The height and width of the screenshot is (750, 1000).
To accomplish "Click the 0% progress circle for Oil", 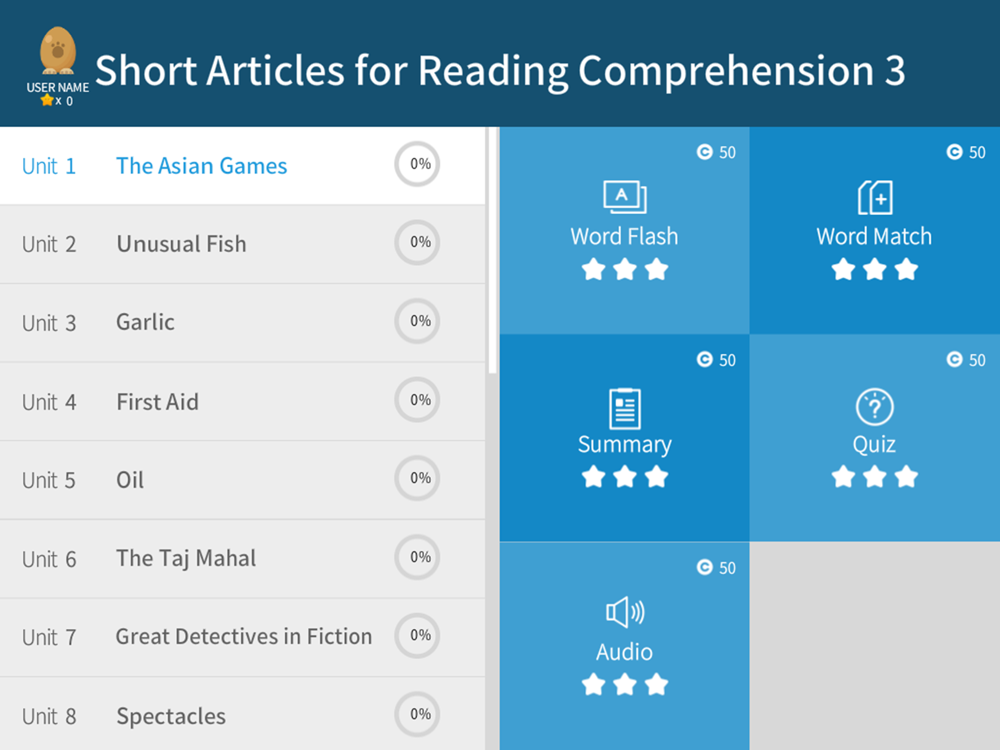I will pos(418,478).
